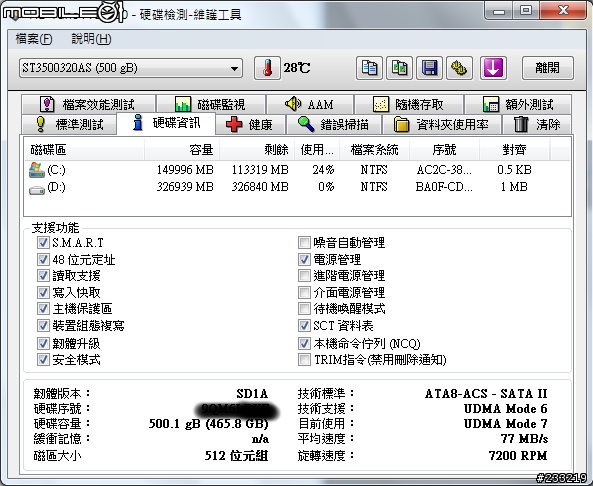Toggle the TRIM指令 checkbox

tap(304, 360)
